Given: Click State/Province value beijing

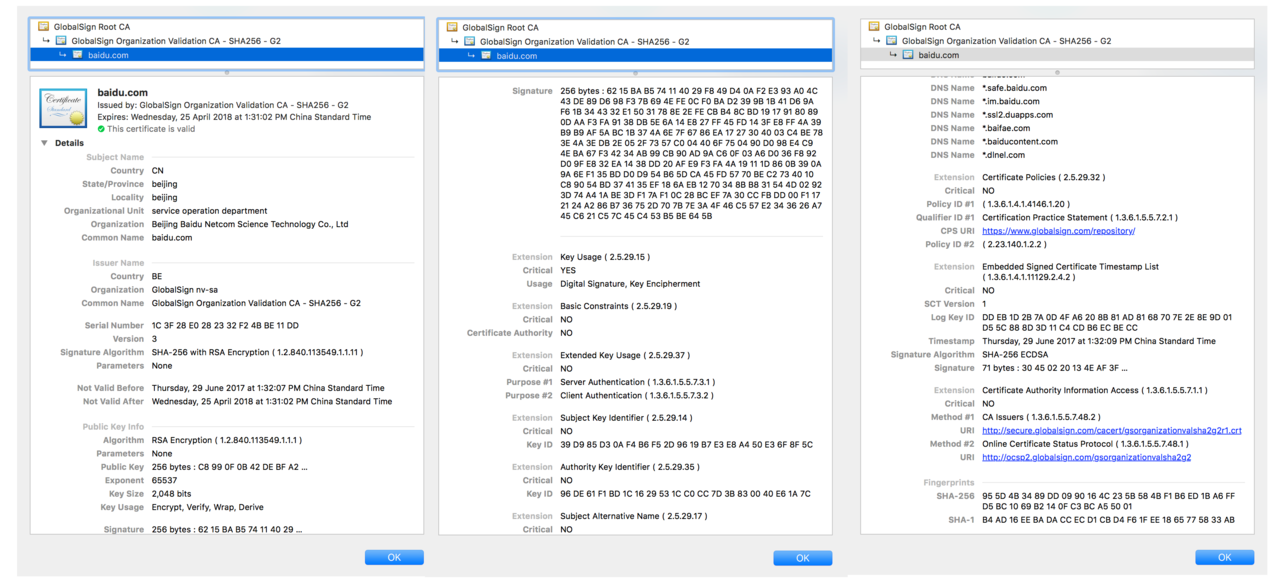Looking at the screenshot, I should tap(165, 185).
